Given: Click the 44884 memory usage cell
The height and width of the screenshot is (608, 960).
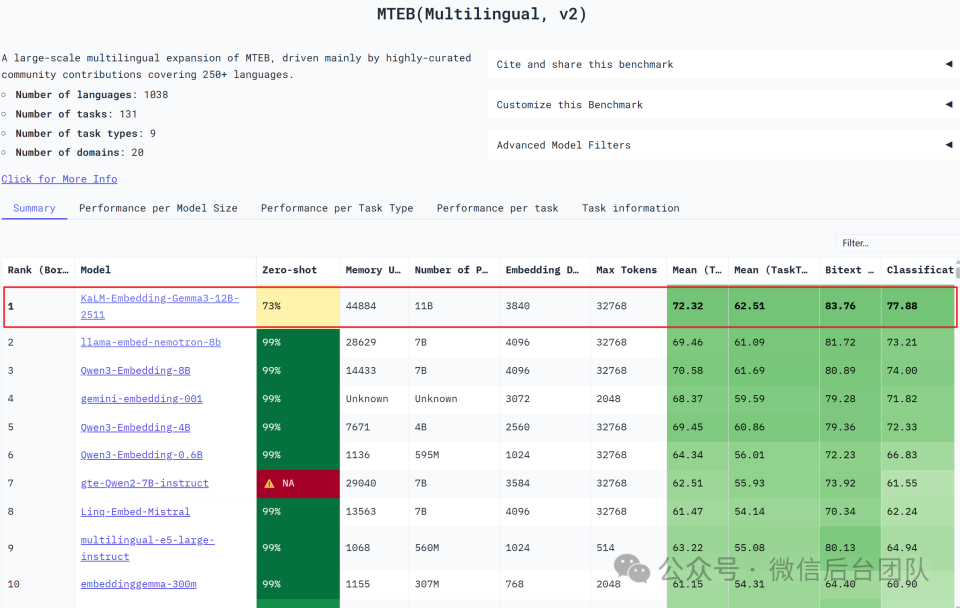Looking at the screenshot, I should coord(374,306).
